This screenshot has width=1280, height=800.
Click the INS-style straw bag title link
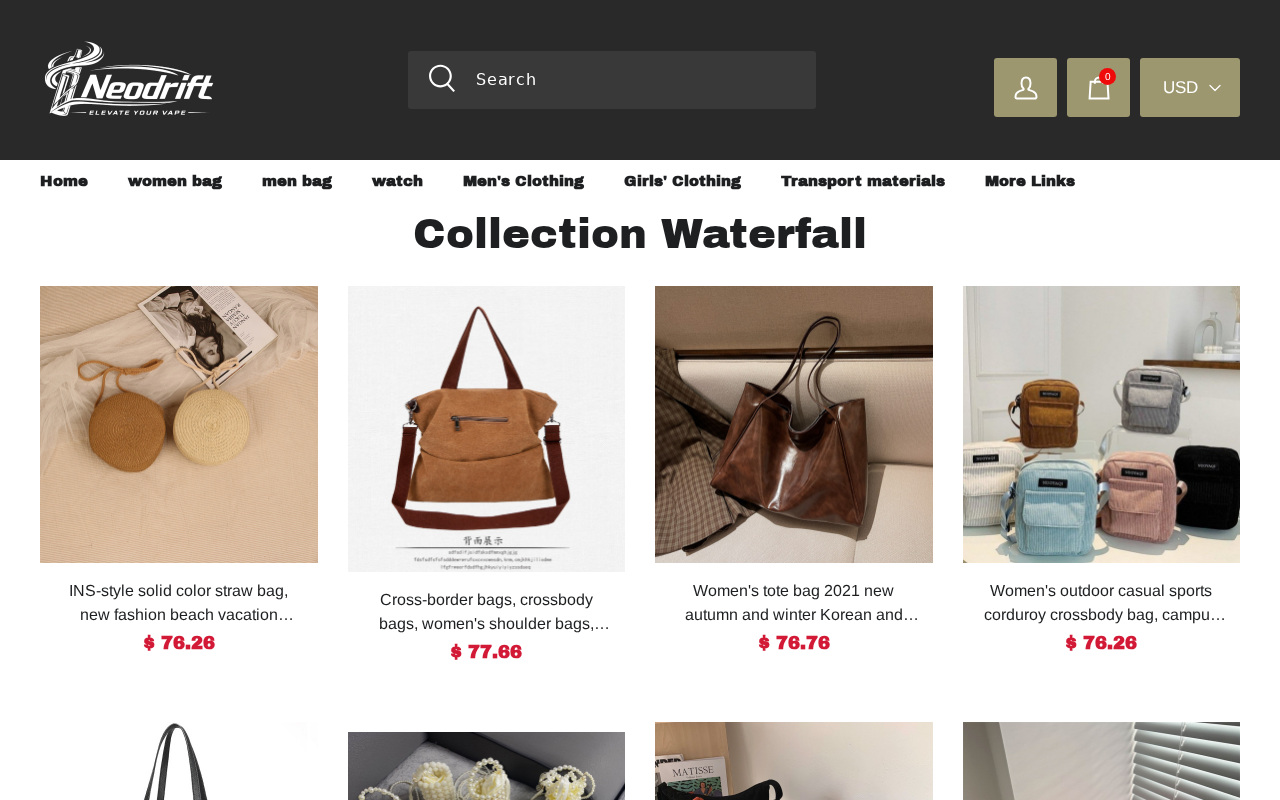tap(179, 603)
